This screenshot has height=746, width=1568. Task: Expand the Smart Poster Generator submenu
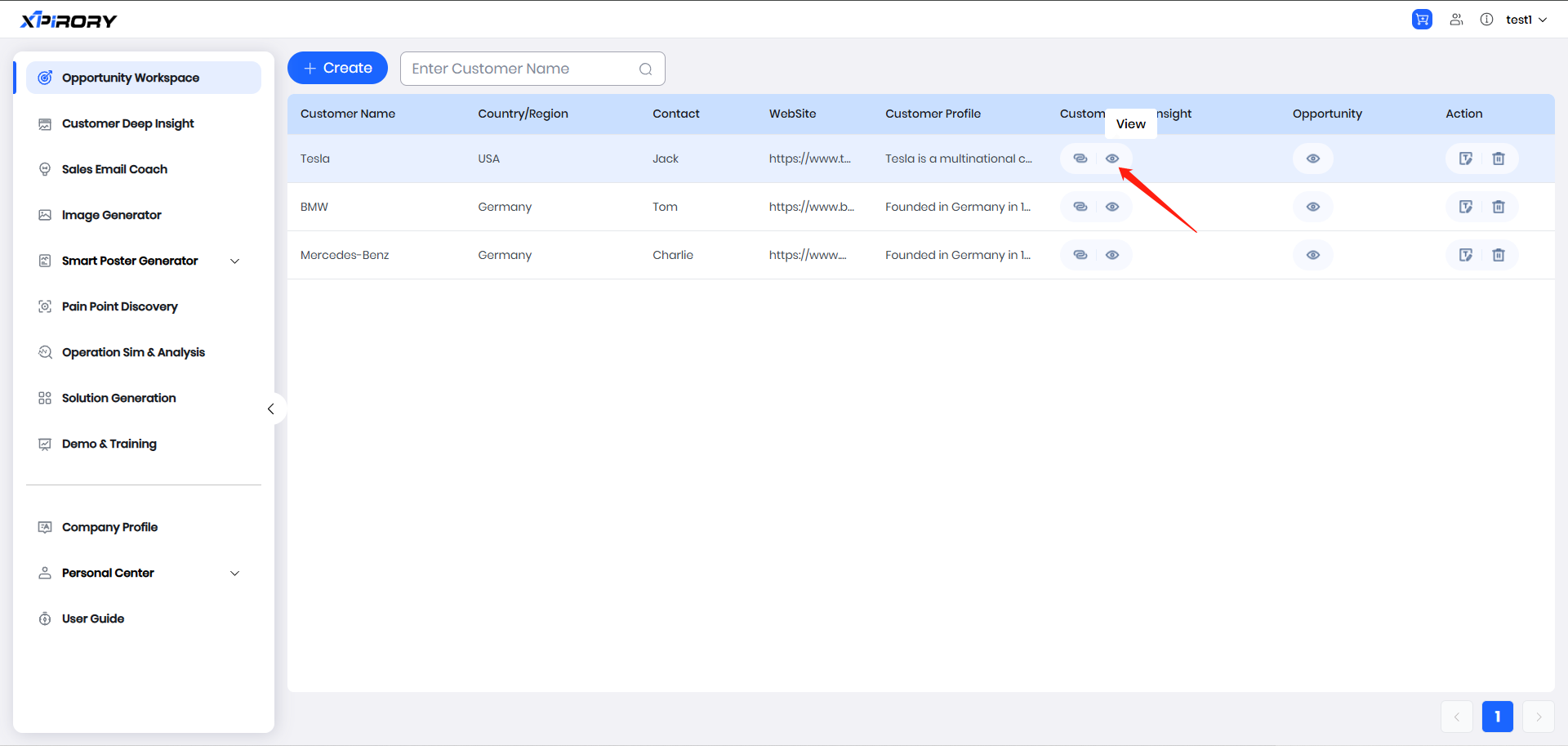[235, 261]
